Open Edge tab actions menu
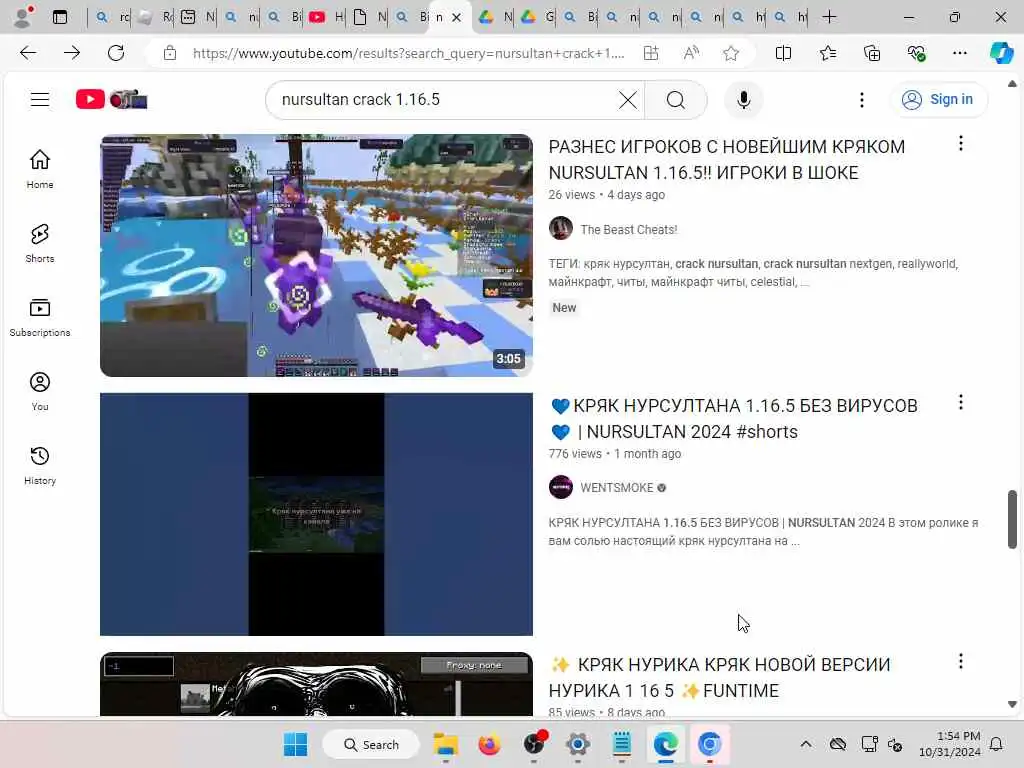Screen dimensions: 1024x768 60,17
